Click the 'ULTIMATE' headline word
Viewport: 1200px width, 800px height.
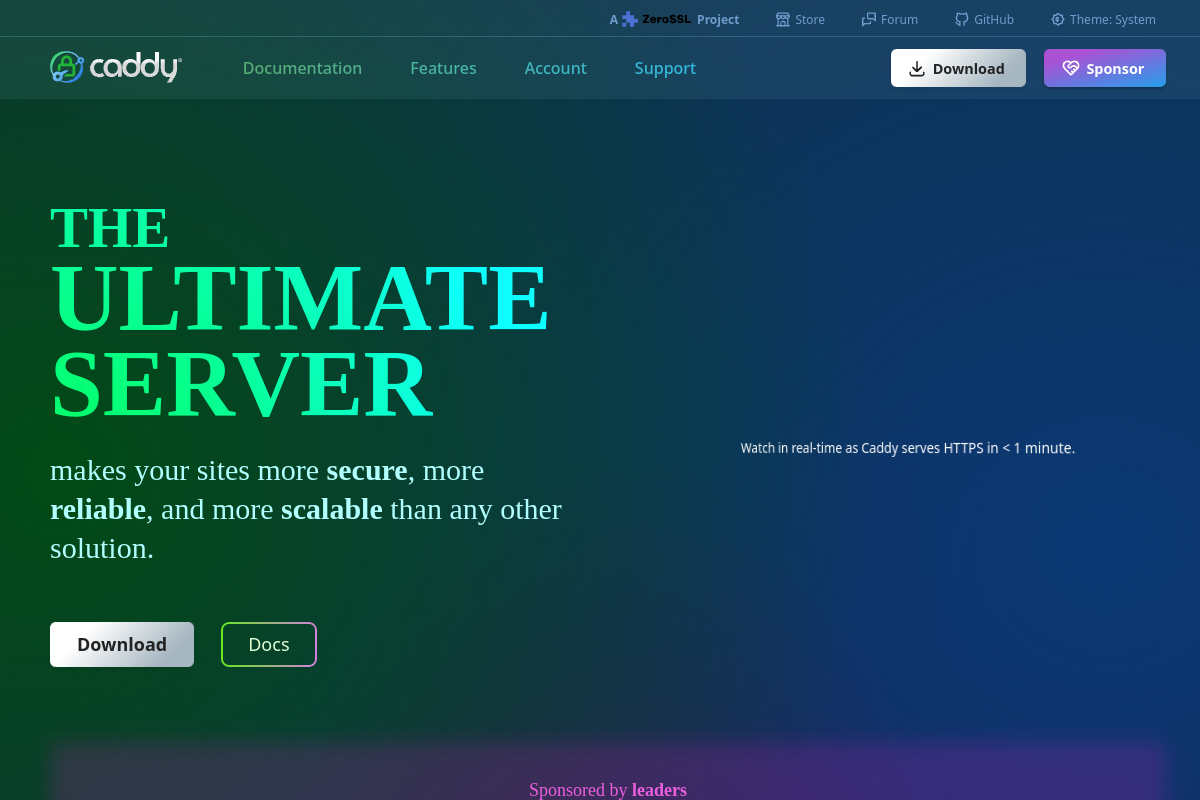click(x=300, y=297)
